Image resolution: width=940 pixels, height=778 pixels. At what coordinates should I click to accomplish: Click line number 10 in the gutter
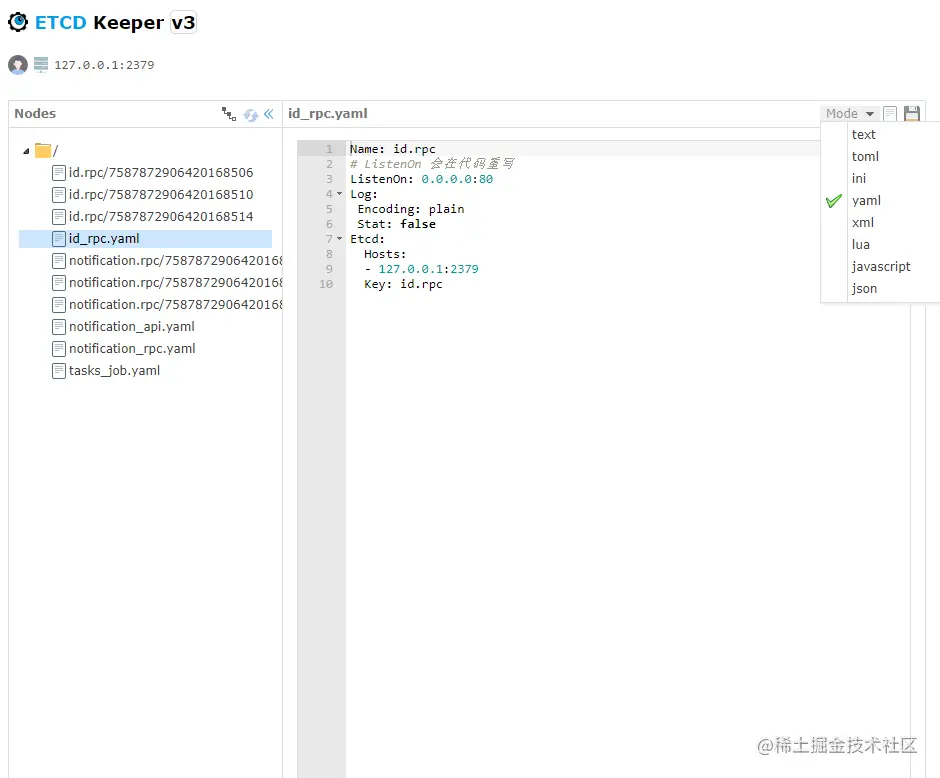(x=326, y=284)
